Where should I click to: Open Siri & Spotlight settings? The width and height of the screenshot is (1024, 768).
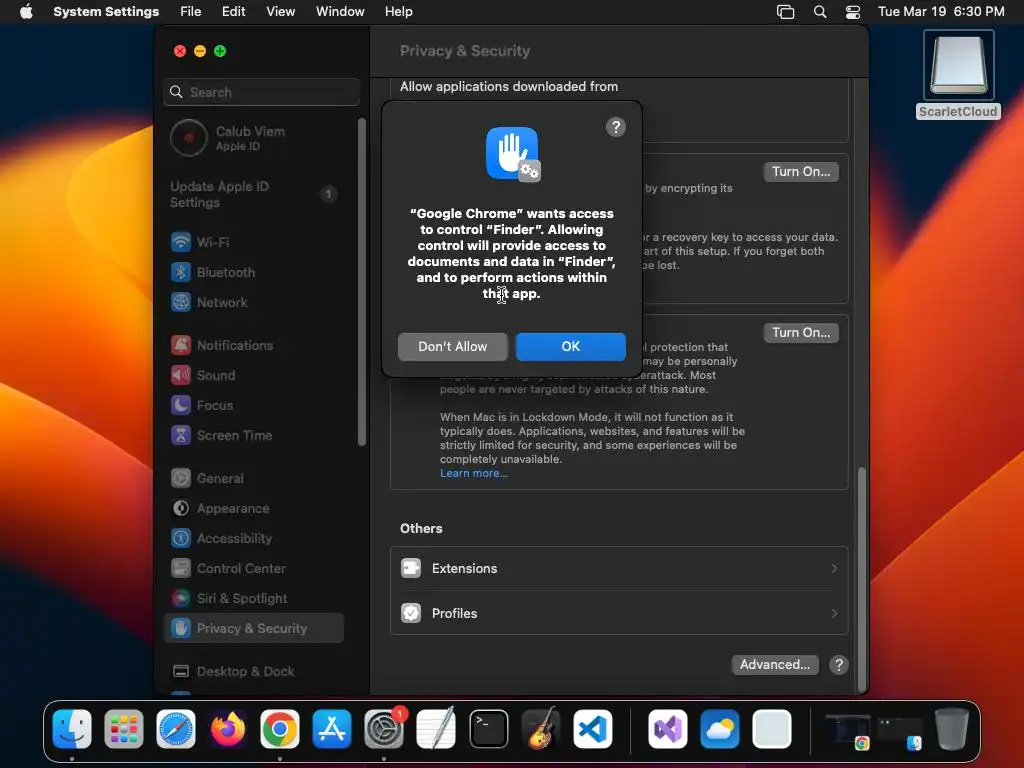click(254, 599)
